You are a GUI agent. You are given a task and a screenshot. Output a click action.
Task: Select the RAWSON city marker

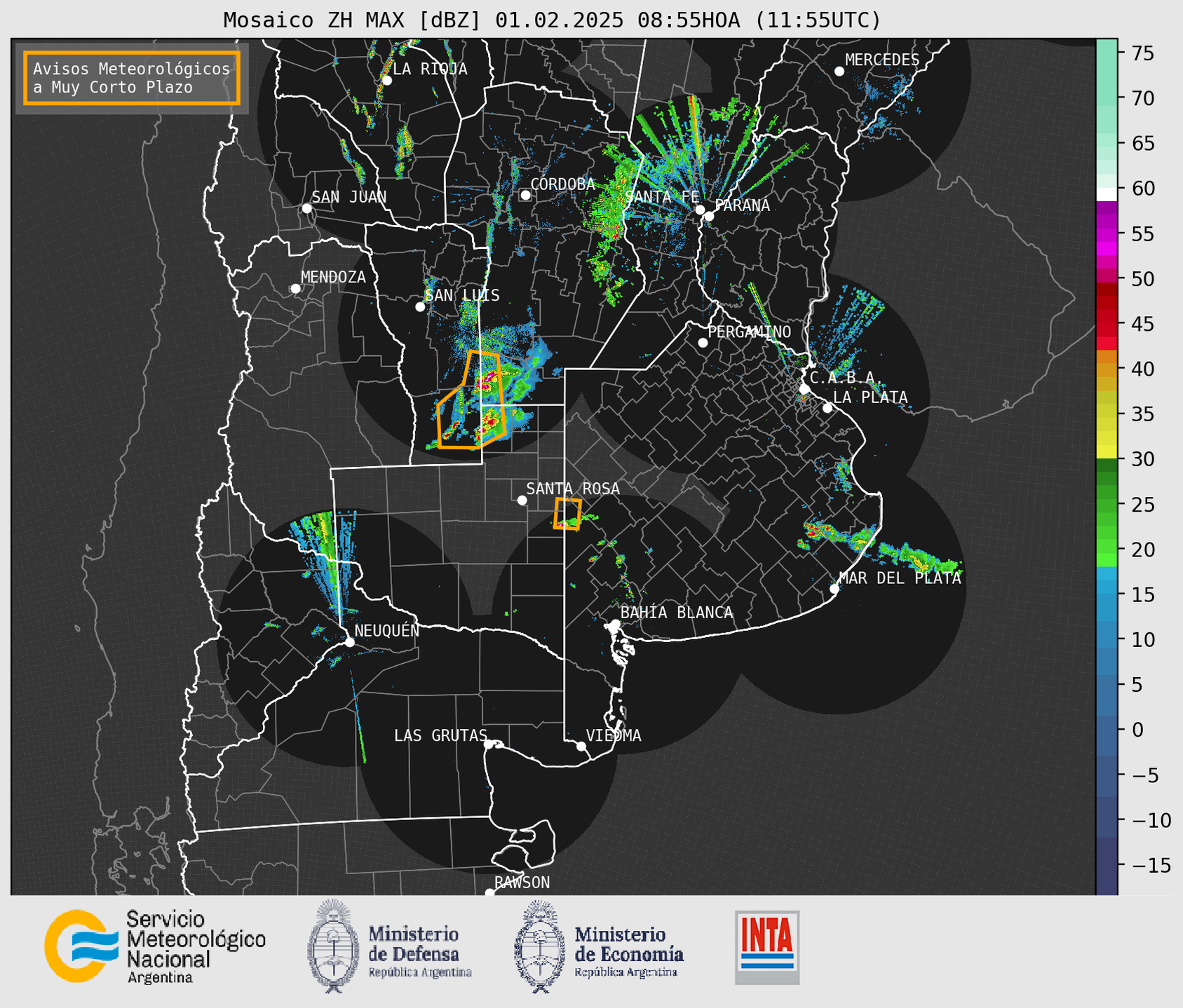tap(489, 892)
